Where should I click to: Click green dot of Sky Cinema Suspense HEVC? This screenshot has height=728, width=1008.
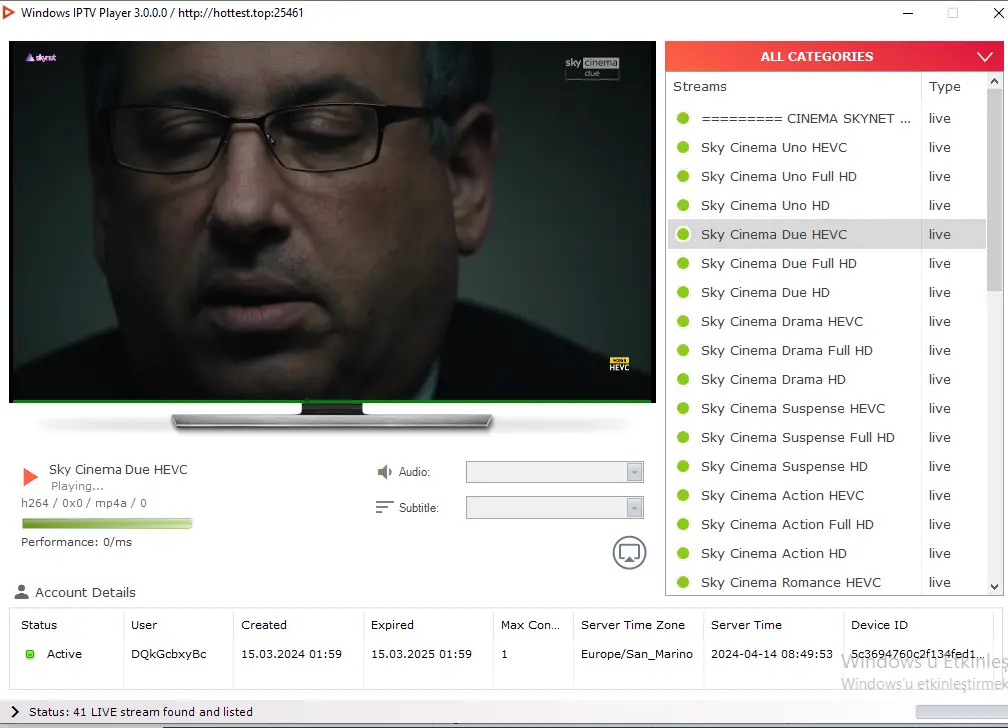pyautogui.click(x=683, y=408)
